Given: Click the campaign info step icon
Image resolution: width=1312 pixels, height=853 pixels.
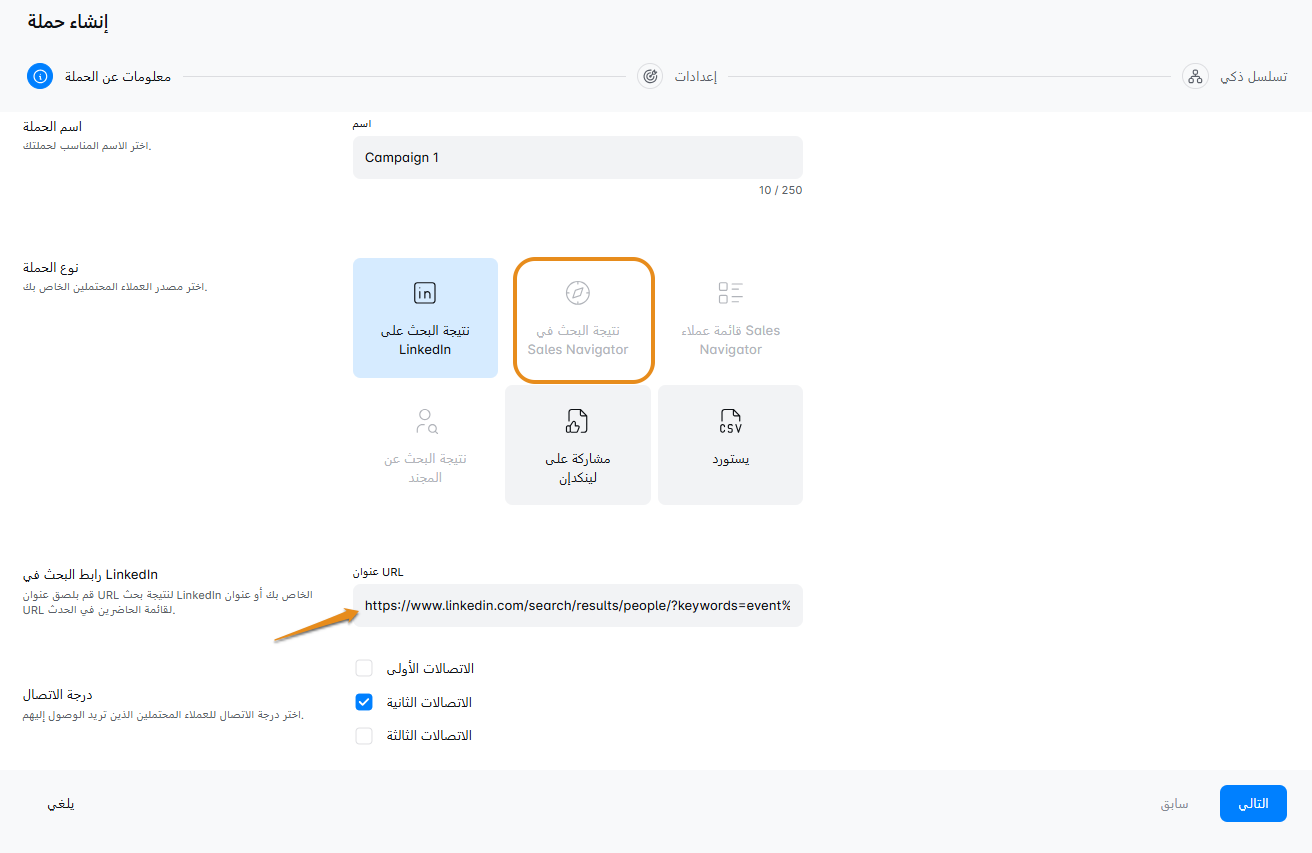Looking at the screenshot, I should (x=40, y=76).
